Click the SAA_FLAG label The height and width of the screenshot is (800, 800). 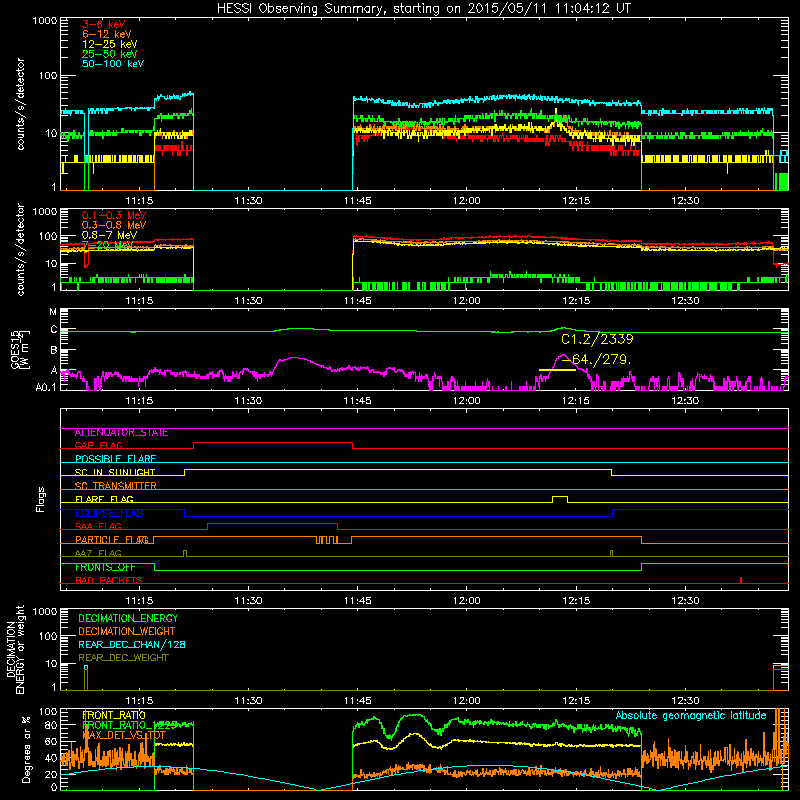(98, 526)
